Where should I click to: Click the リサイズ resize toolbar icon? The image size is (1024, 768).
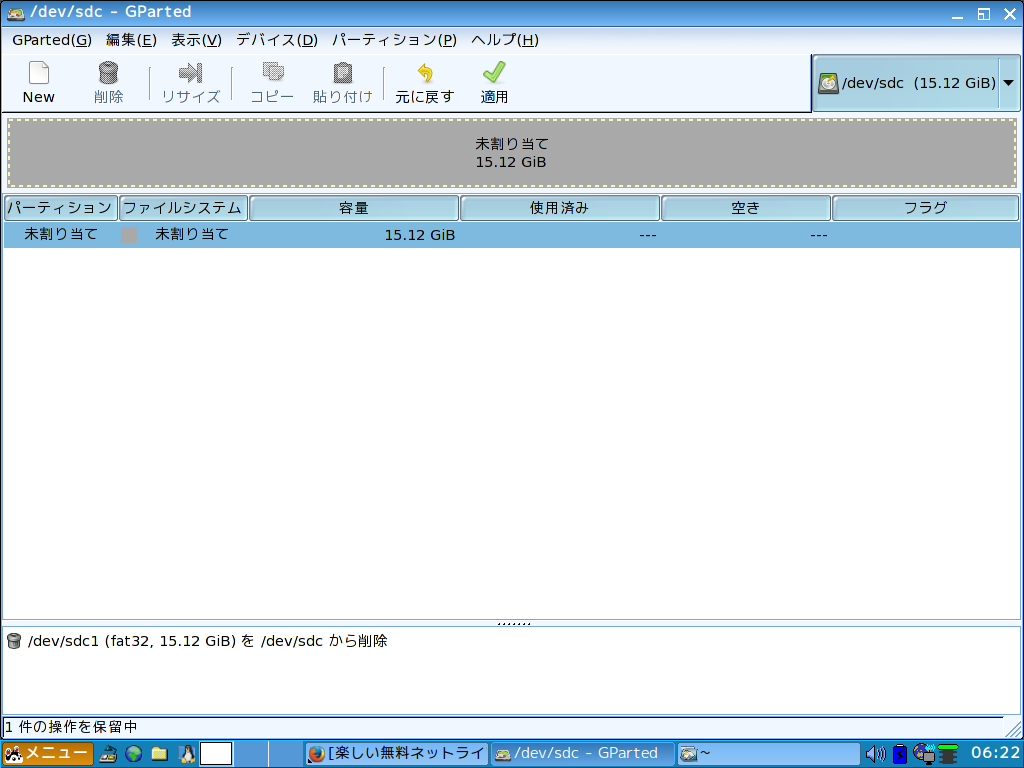click(x=191, y=73)
